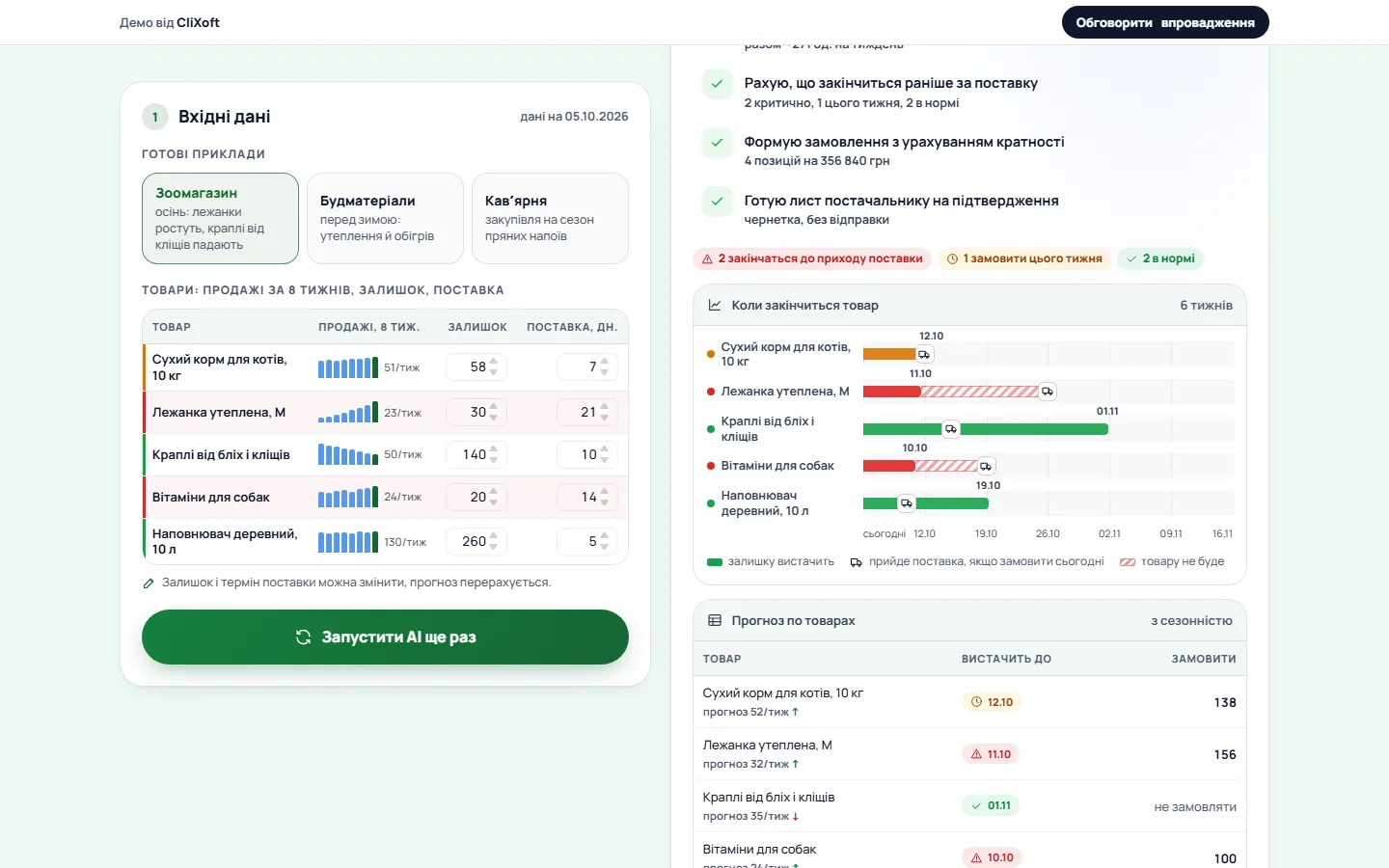Click the checkmark beside Готую лист постачальнику
This screenshot has height=868, width=1389.
(717, 202)
